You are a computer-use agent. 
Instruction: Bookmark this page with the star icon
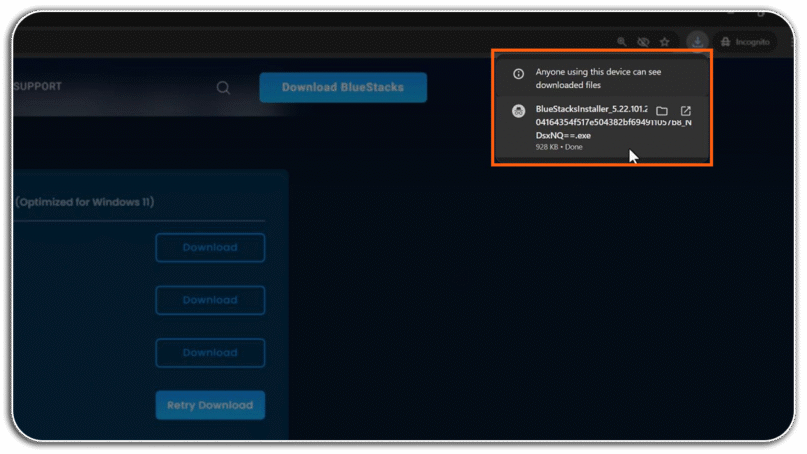coord(665,42)
